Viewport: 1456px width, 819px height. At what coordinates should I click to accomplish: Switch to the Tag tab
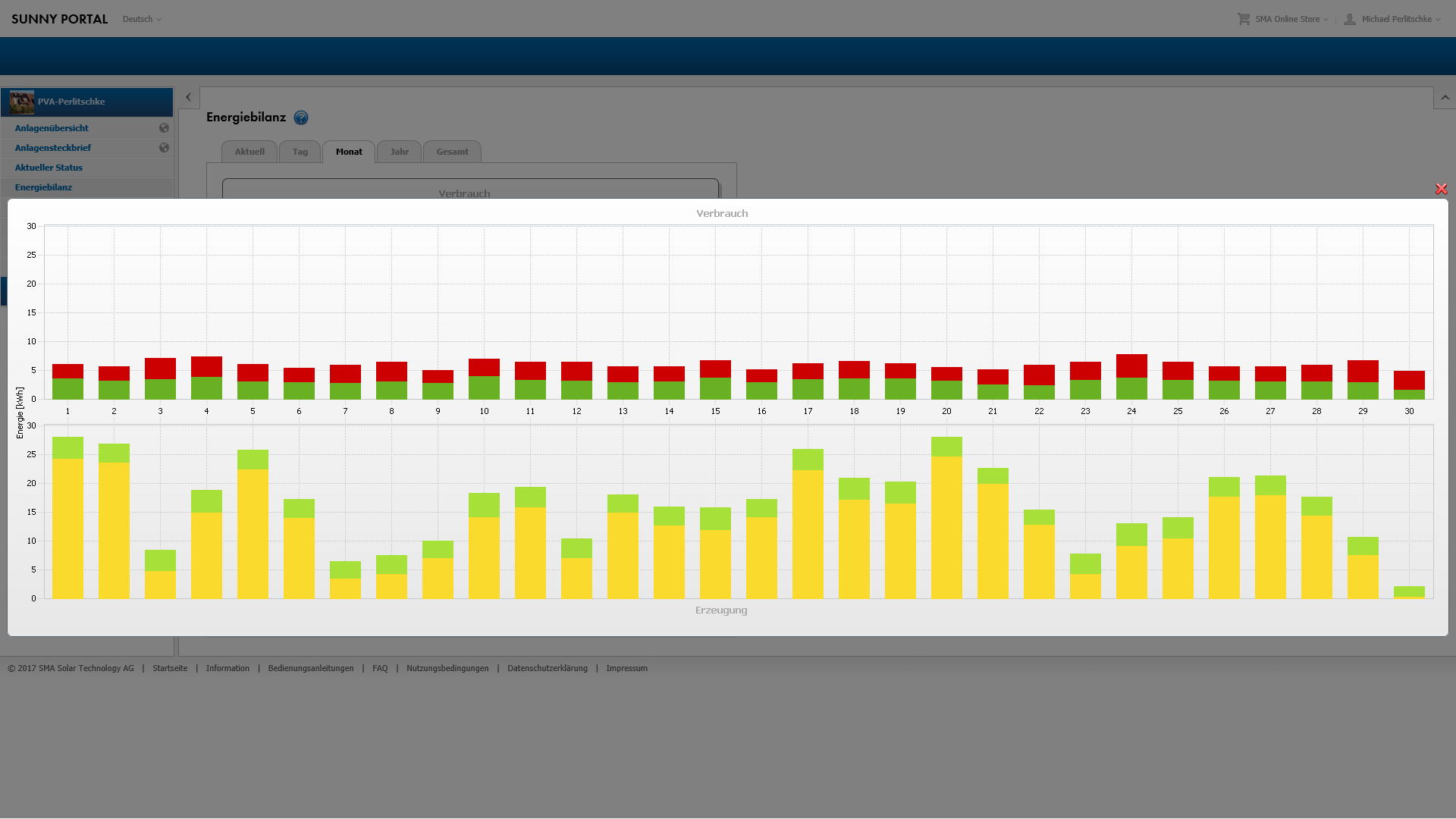point(300,152)
